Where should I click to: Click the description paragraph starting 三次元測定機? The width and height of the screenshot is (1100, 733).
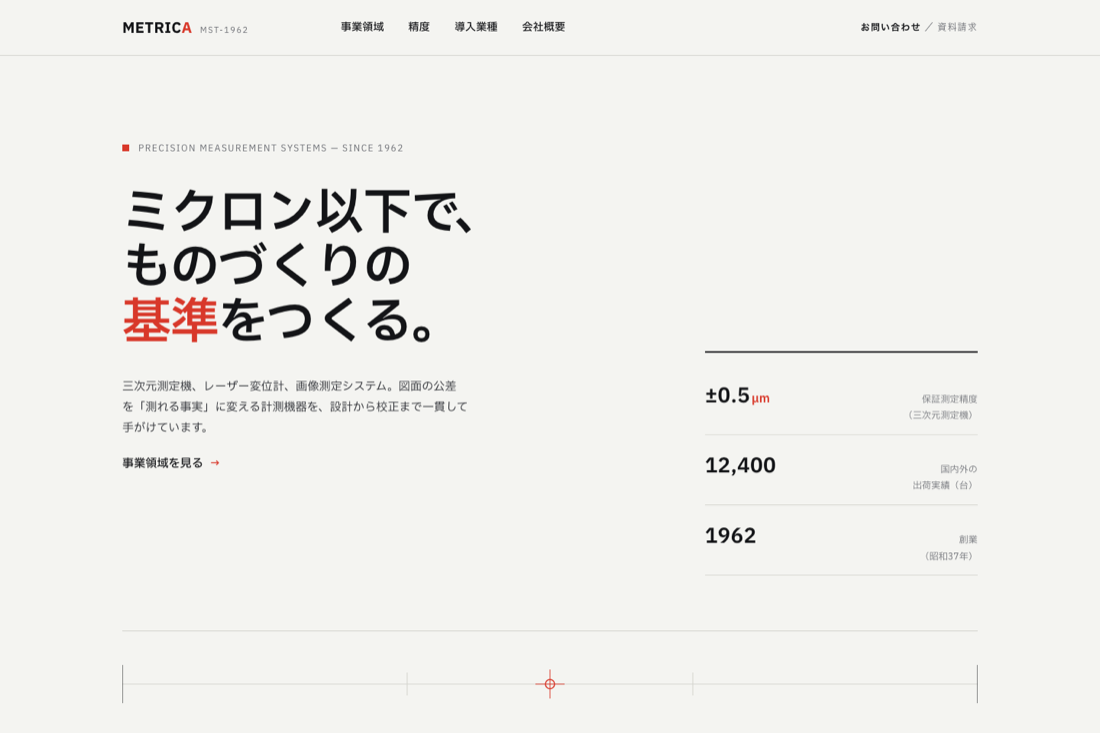(x=295, y=406)
